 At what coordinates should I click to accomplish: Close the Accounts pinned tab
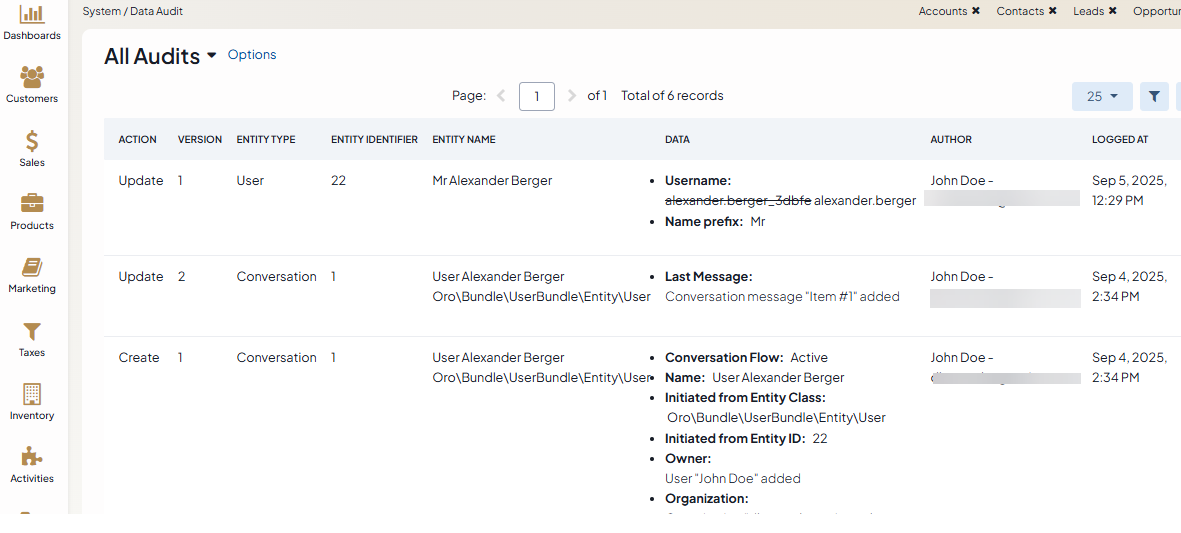click(x=976, y=12)
